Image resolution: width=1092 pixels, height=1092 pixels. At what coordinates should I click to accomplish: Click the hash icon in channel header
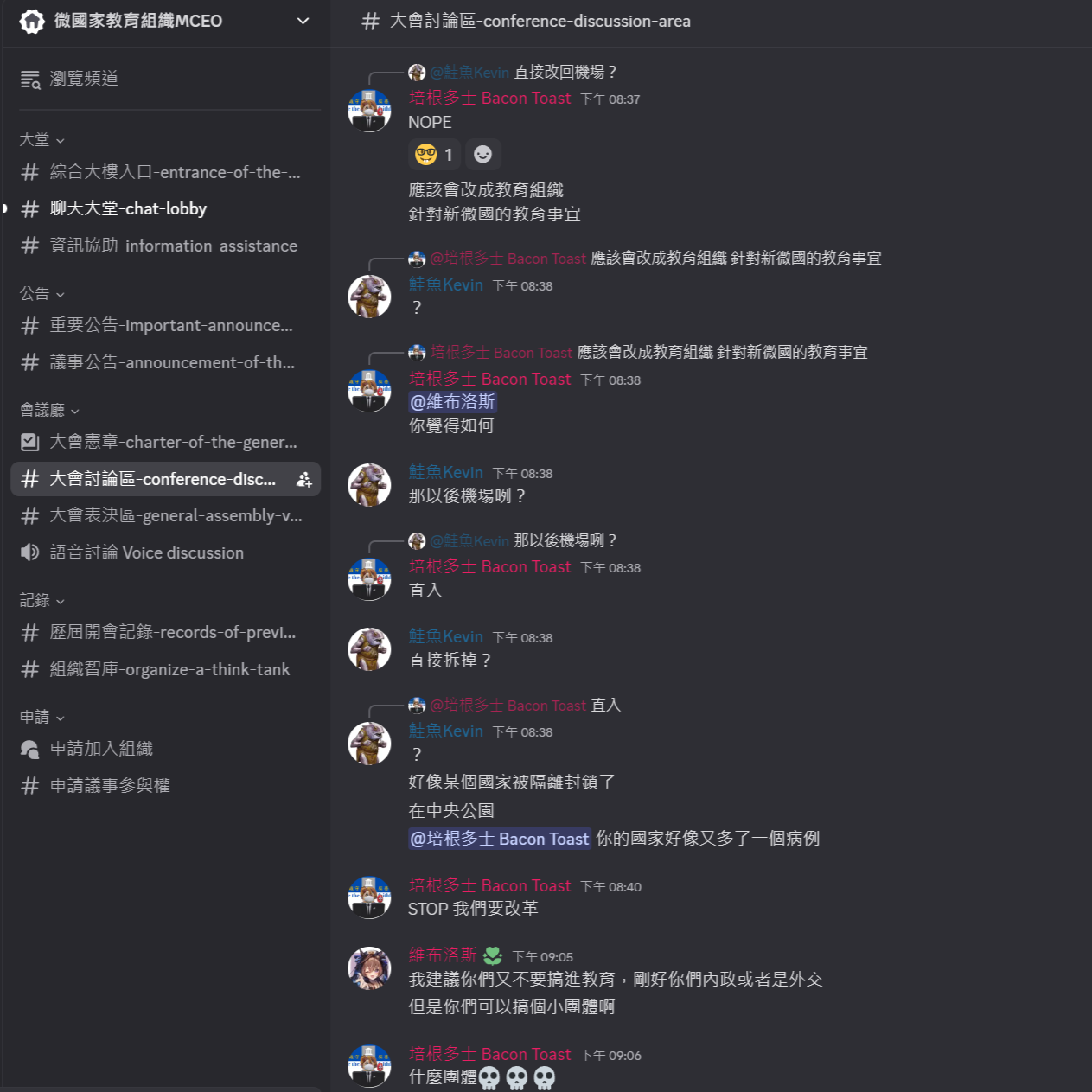coord(370,22)
